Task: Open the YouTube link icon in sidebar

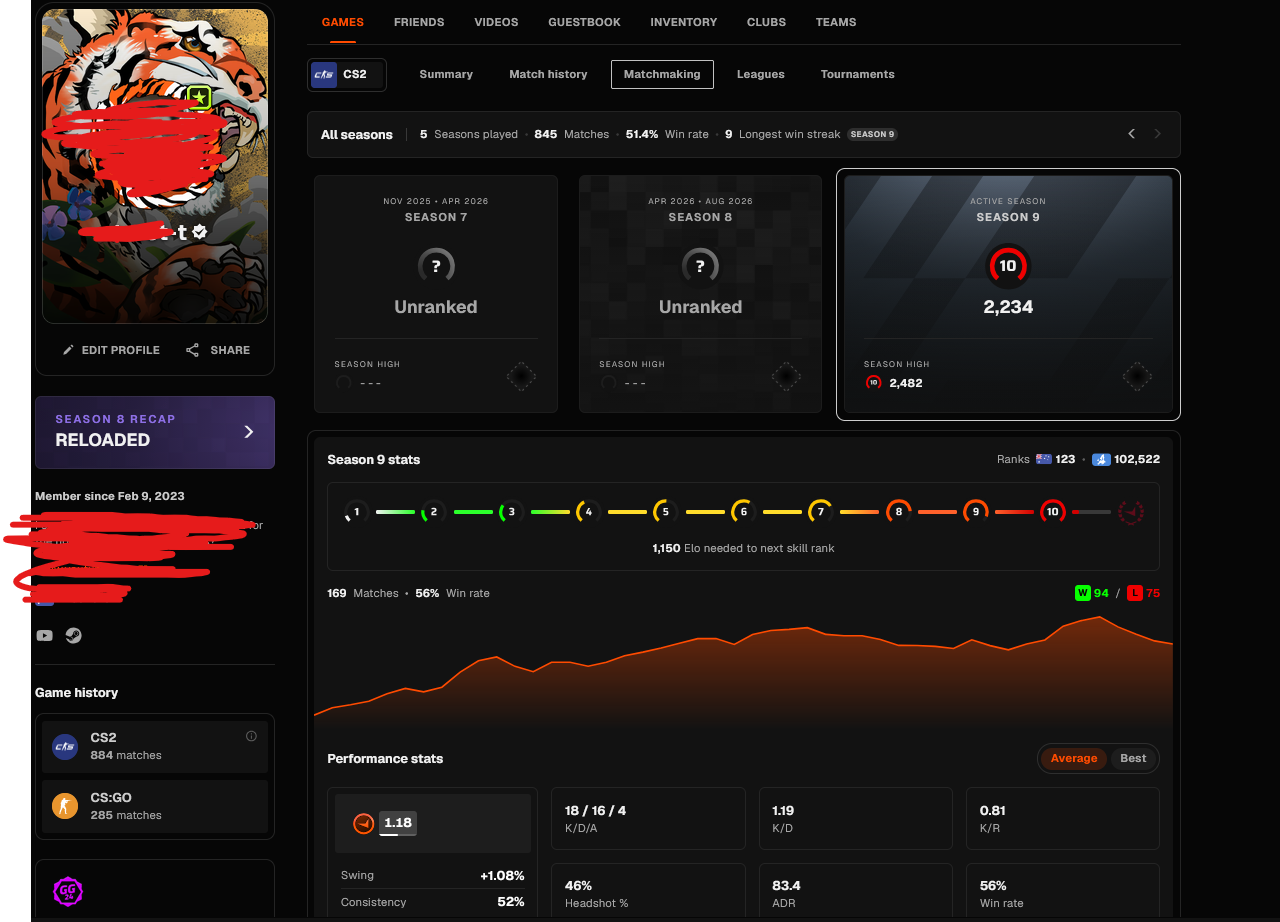Action: 44,635
